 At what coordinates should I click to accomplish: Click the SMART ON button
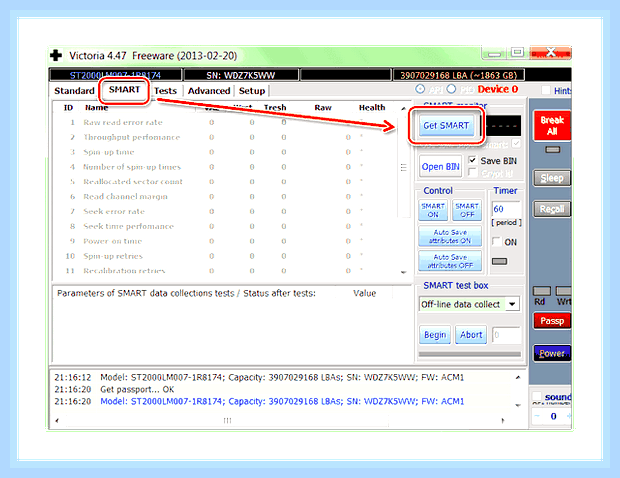point(433,210)
